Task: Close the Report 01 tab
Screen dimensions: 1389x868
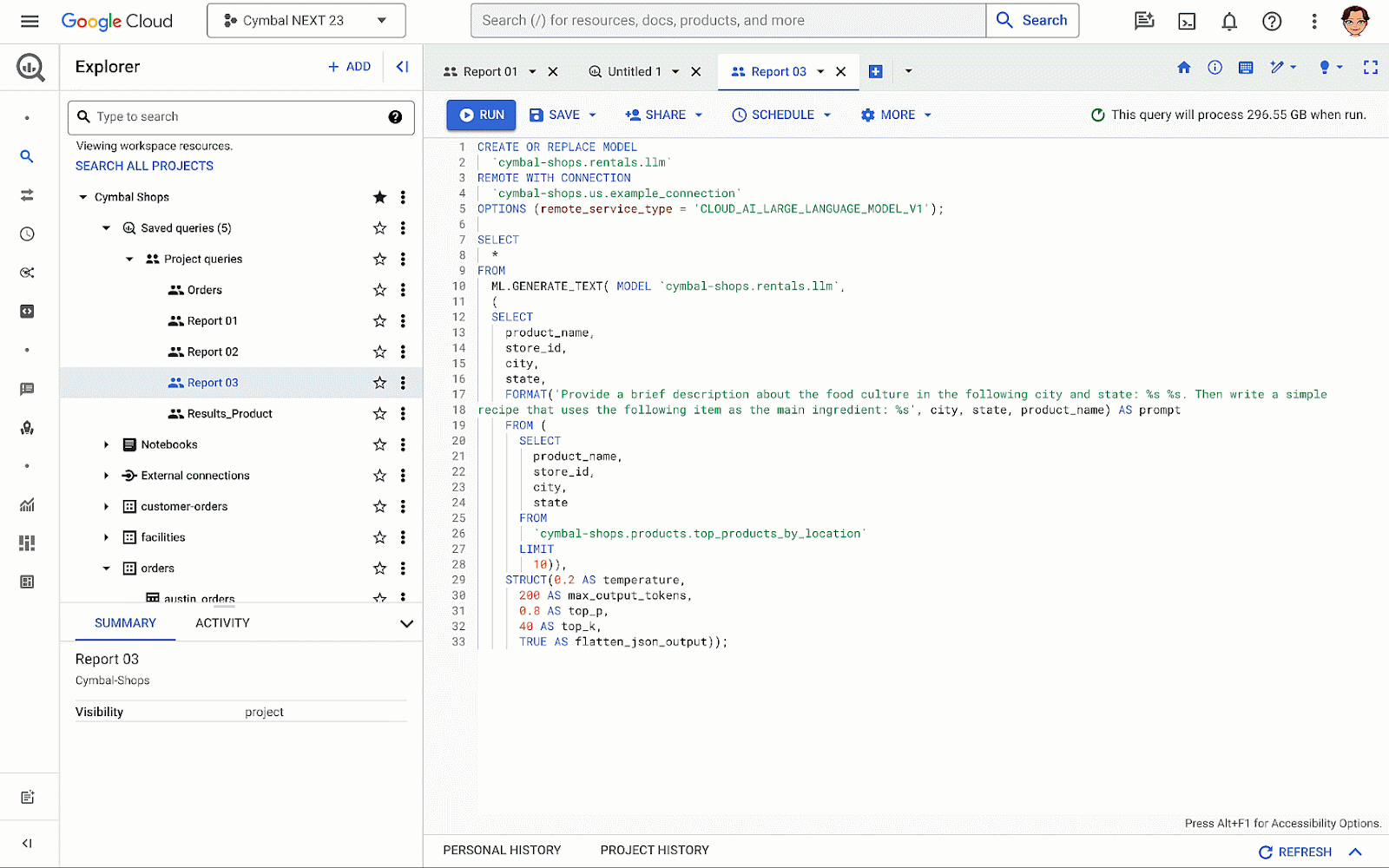Action: pos(553,72)
